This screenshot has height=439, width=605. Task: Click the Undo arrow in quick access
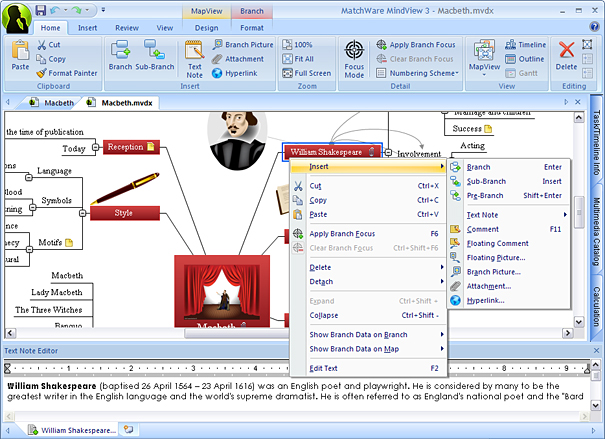(56, 10)
